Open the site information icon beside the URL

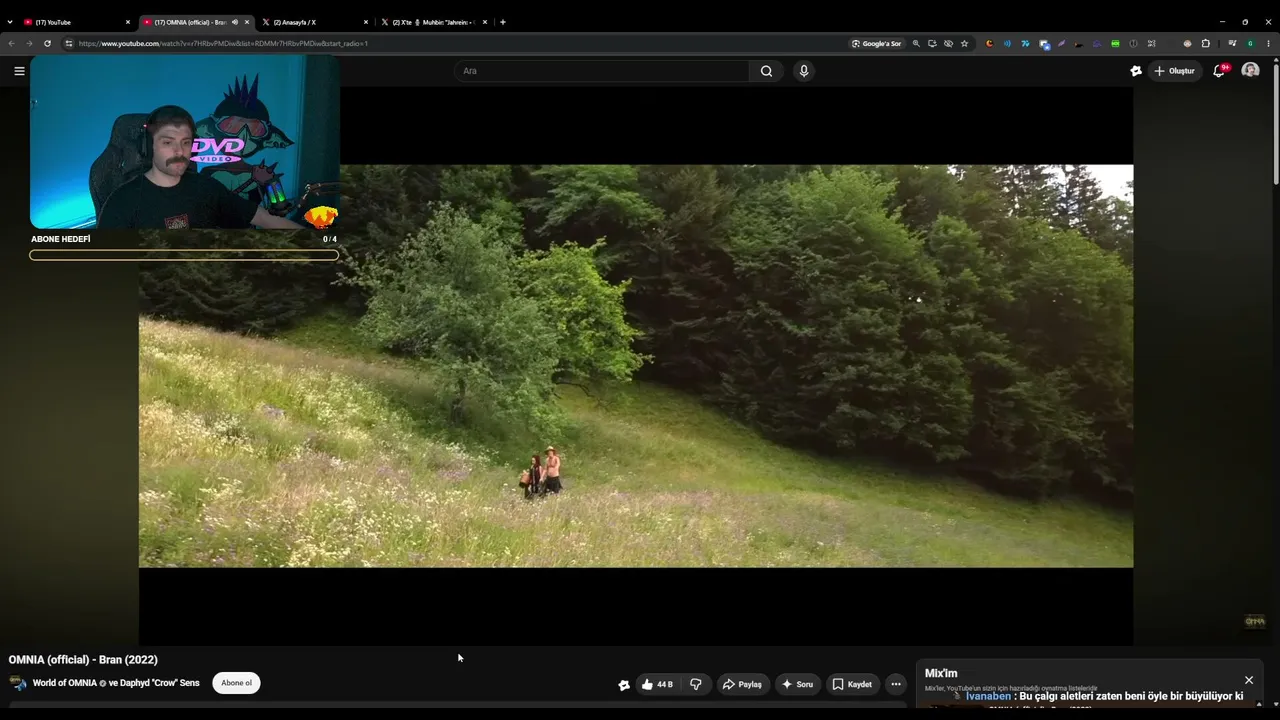(69, 43)
